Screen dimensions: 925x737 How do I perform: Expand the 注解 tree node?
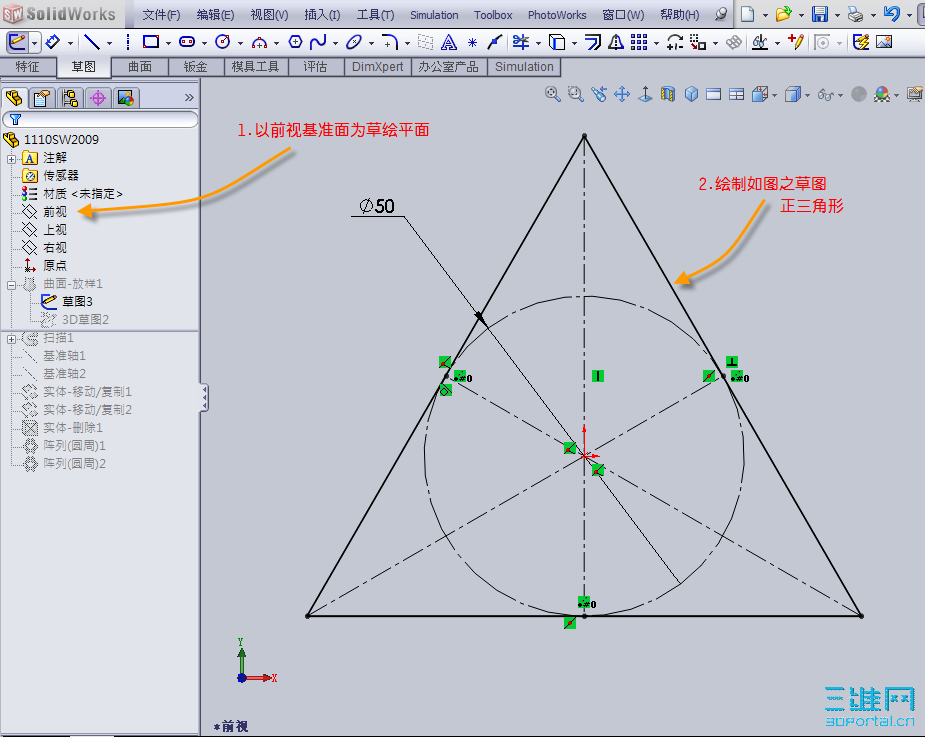[x=11, y=159]
